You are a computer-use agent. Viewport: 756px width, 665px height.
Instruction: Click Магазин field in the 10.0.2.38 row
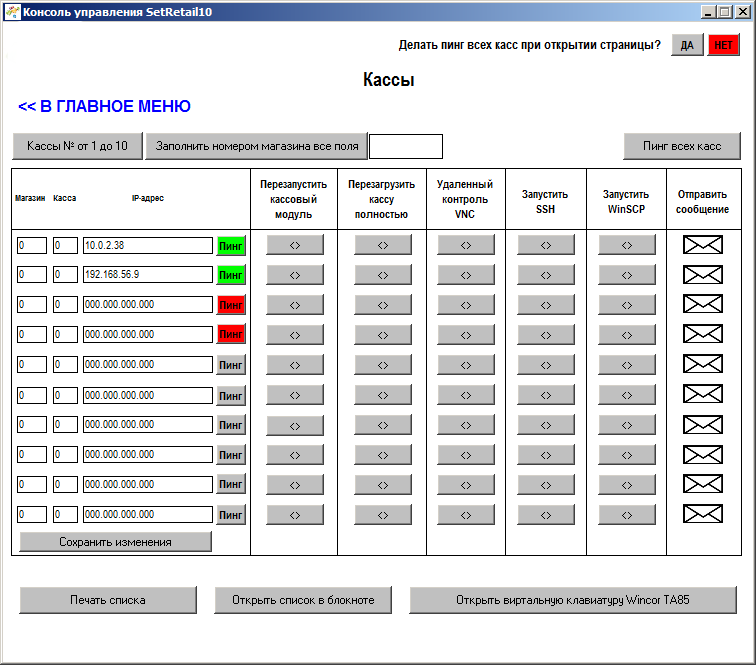(x=32, y=245)
